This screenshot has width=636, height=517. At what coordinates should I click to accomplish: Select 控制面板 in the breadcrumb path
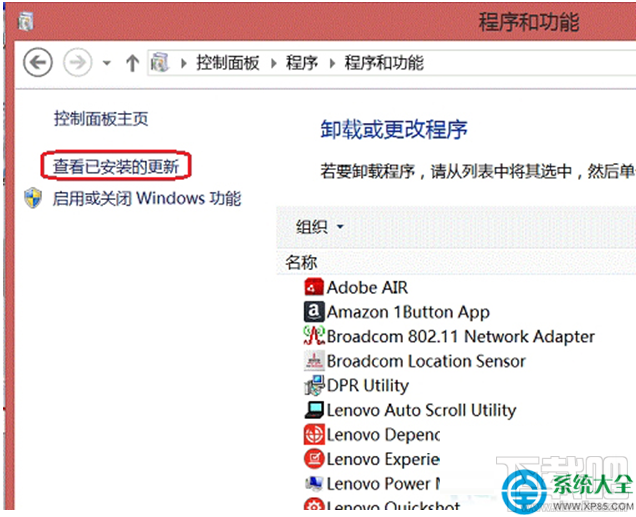(x=228, y=63)
